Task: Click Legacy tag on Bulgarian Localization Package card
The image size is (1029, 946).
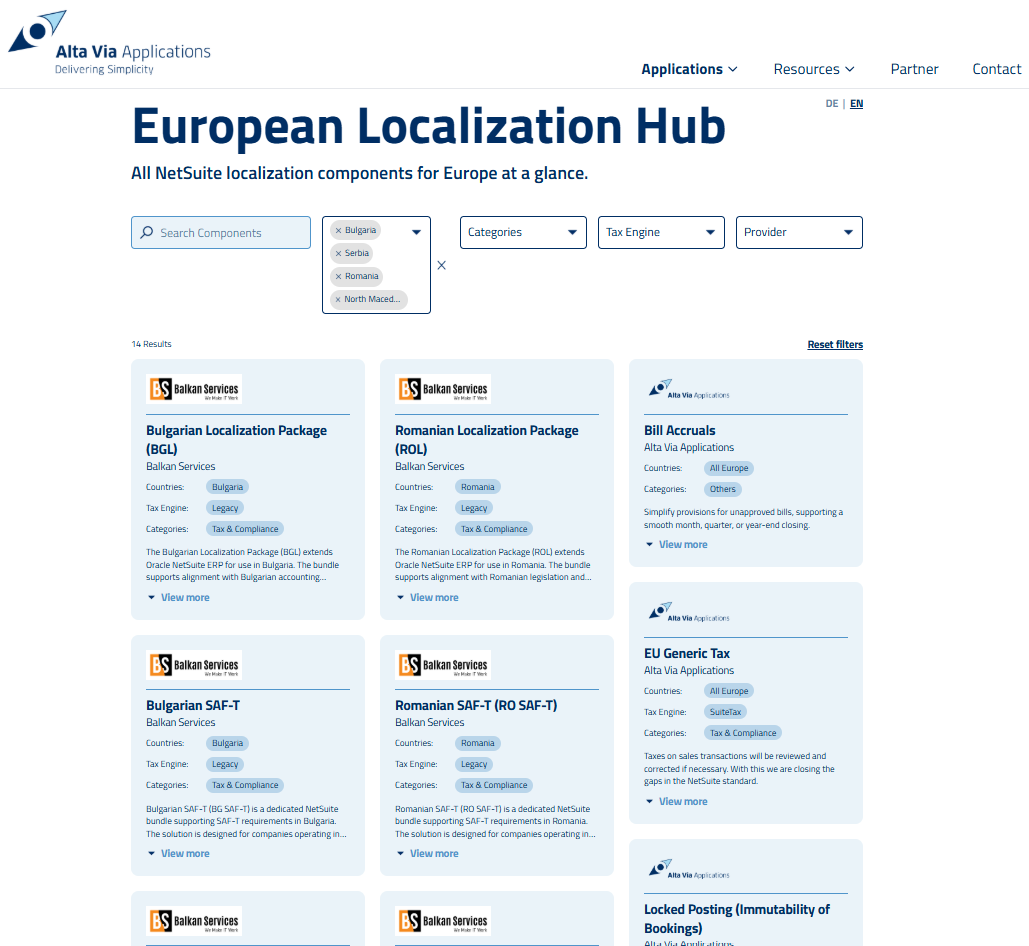Action: (x=224, y=508)
